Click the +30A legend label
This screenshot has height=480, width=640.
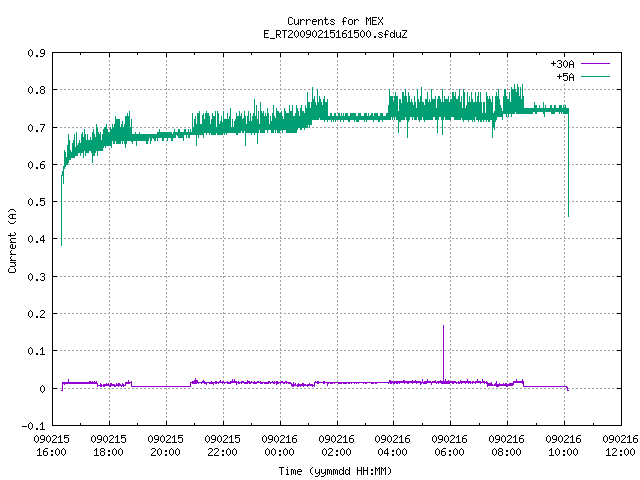click(x=562, y=64)
